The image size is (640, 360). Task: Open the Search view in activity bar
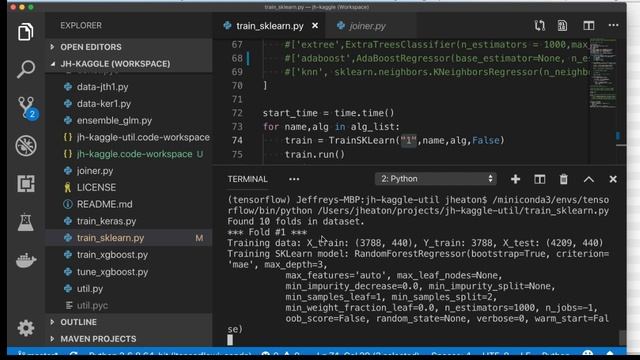pyautogui.click(x=25, y=69)
